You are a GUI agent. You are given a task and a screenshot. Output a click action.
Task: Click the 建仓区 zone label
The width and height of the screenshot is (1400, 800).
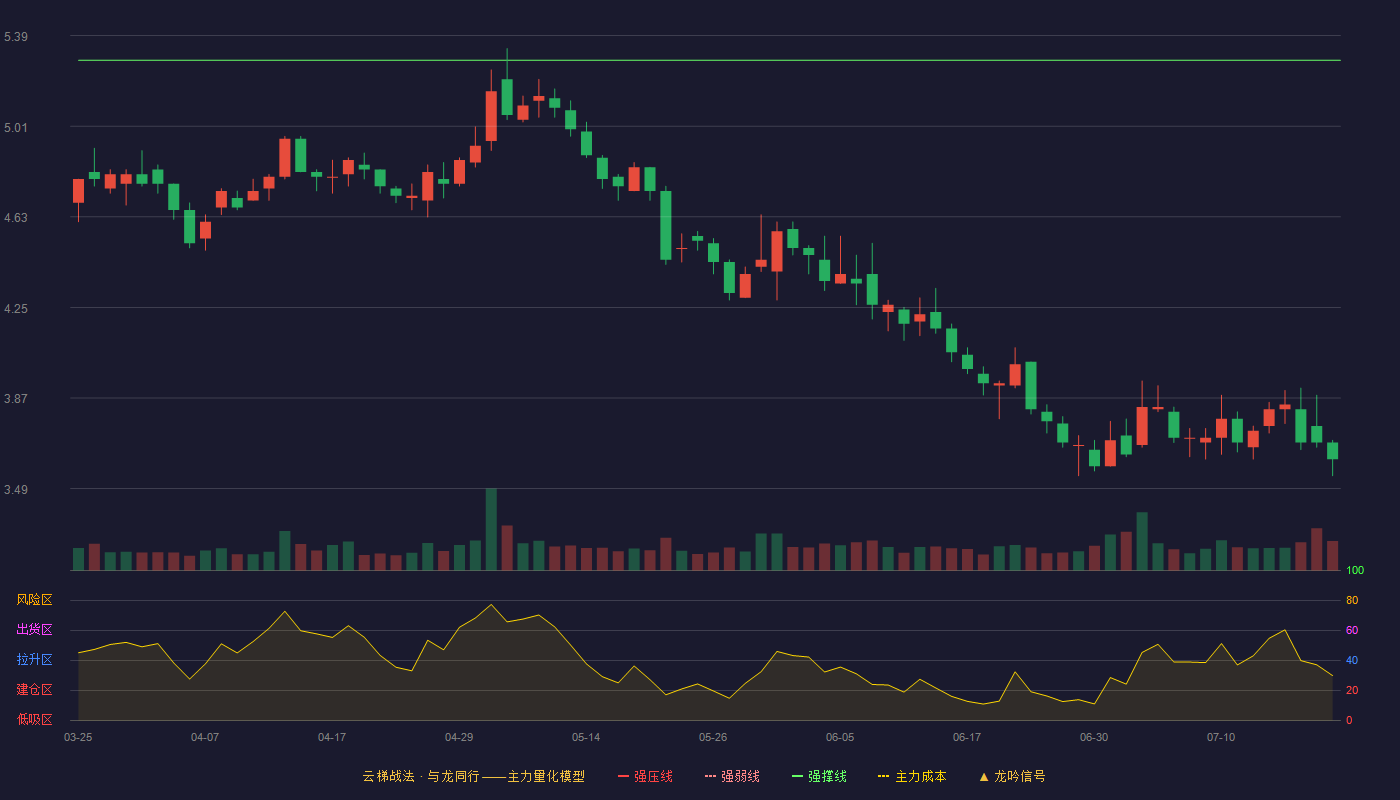click(35, 690)
